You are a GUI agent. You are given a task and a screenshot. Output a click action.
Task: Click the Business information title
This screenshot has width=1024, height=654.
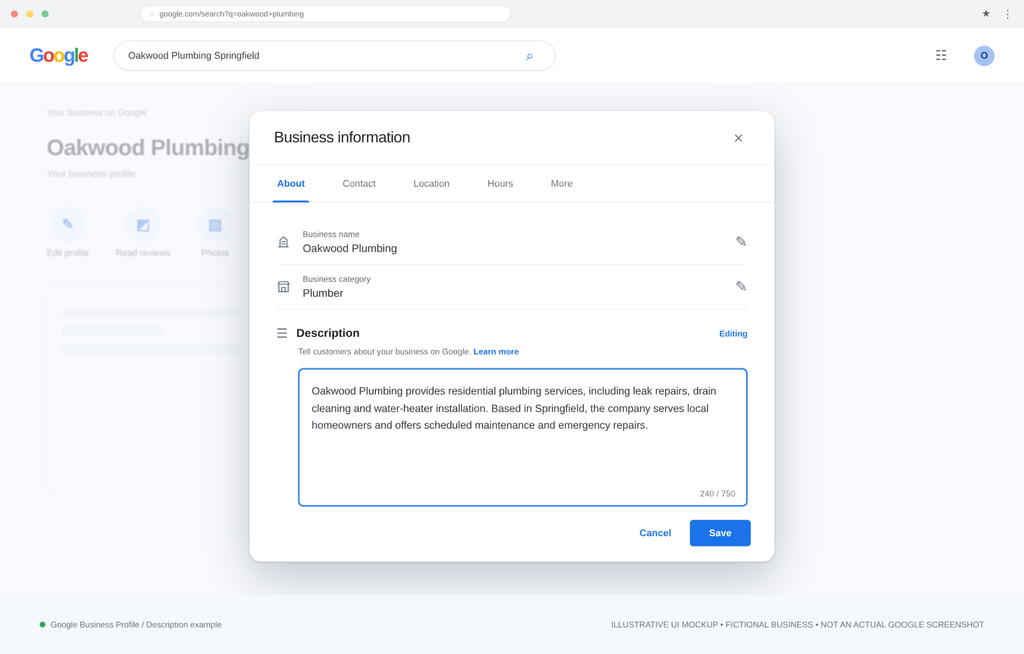point(342,137)
